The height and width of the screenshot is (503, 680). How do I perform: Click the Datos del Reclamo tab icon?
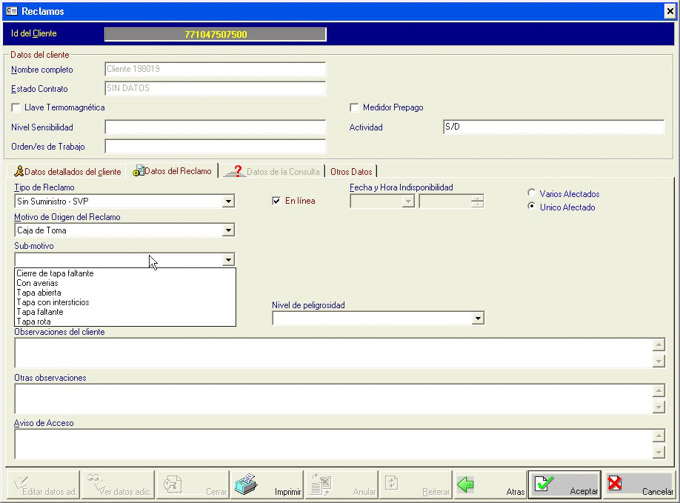[x=138, y=171]
